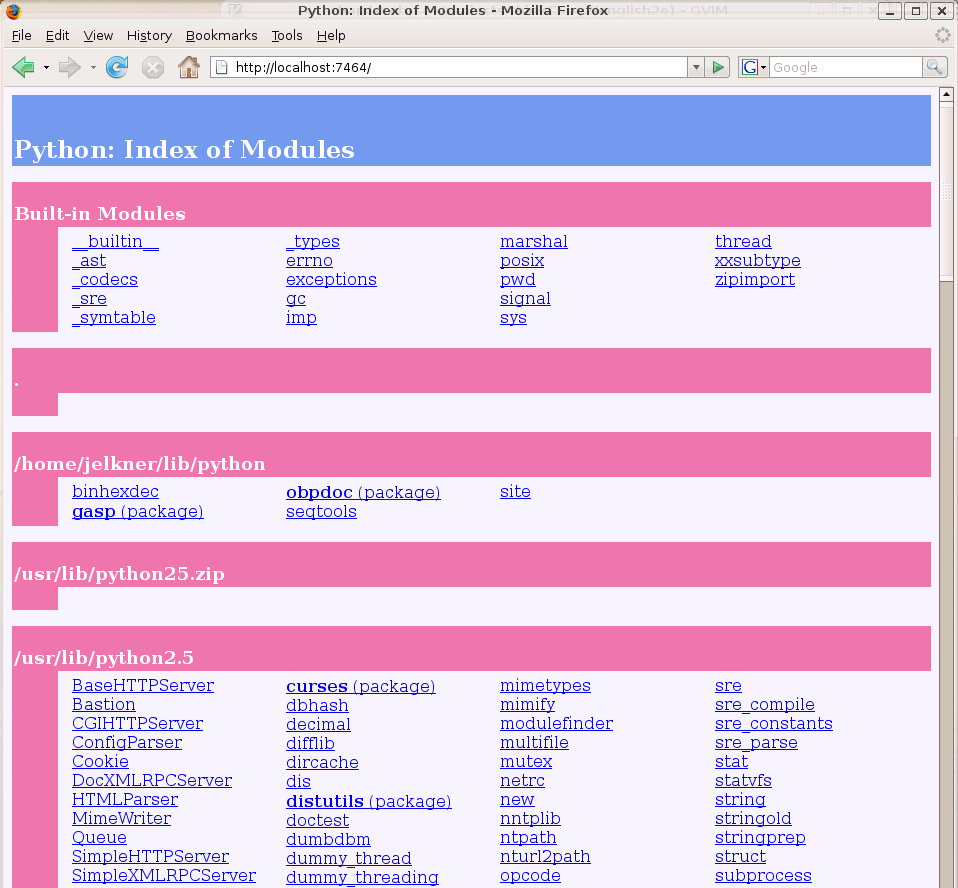Focus the Google search input field
The image size is (958, 888).
(845, 67)
